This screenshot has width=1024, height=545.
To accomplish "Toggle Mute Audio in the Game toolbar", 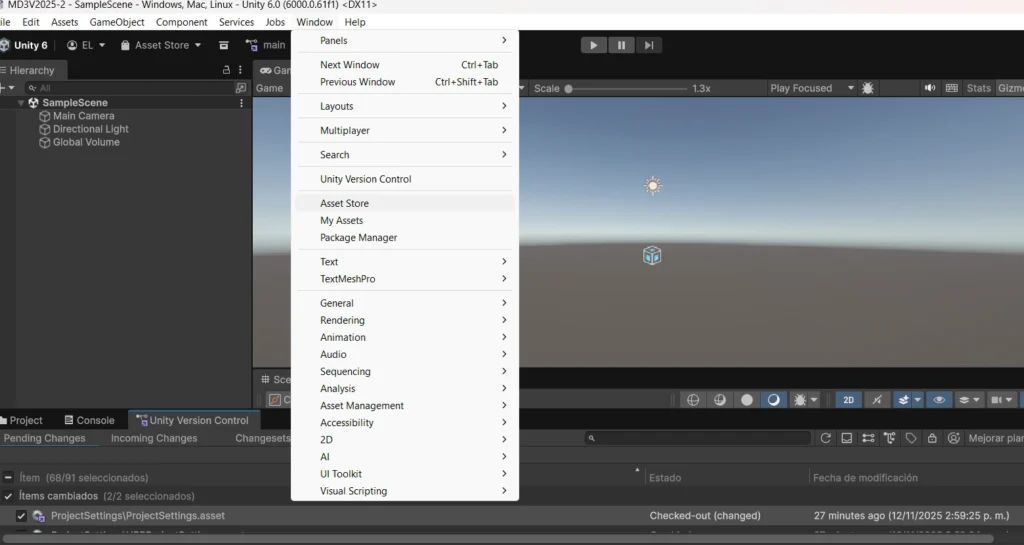I will 929,88.
